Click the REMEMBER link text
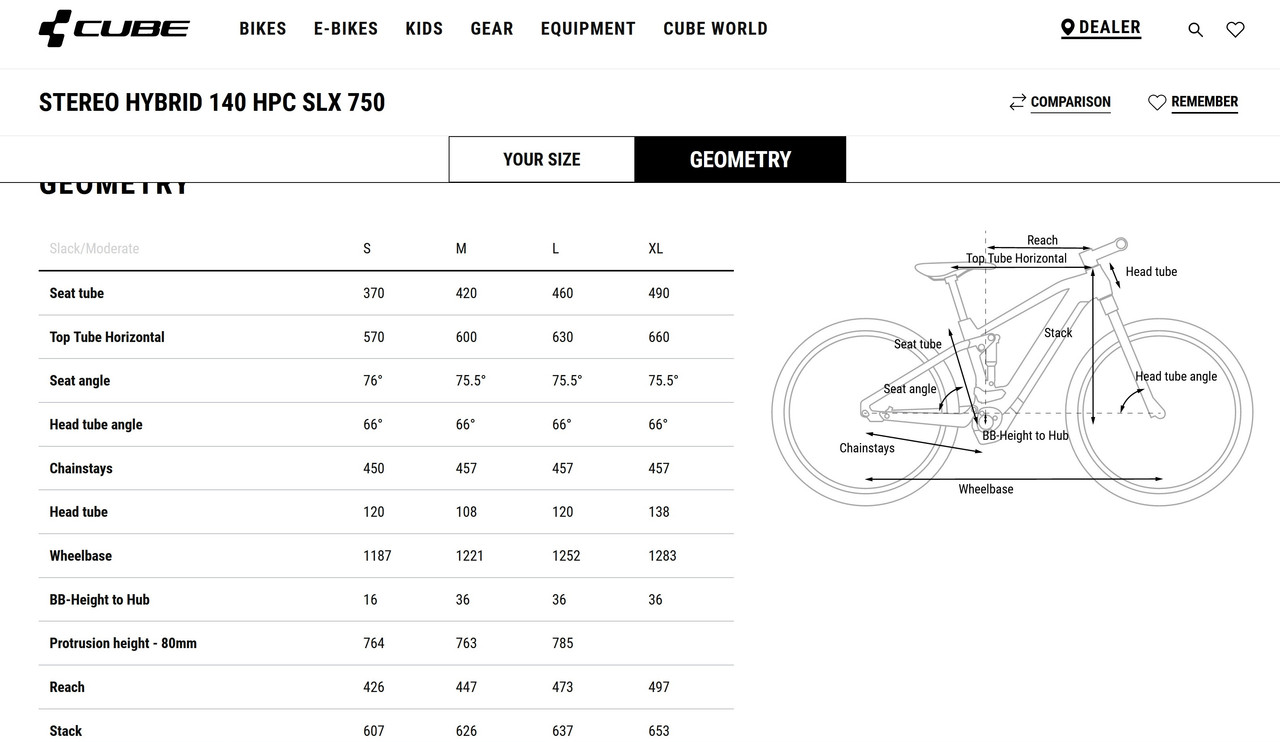The height and width of the screenshot is (742, 1280). [x=1205, y=102]
